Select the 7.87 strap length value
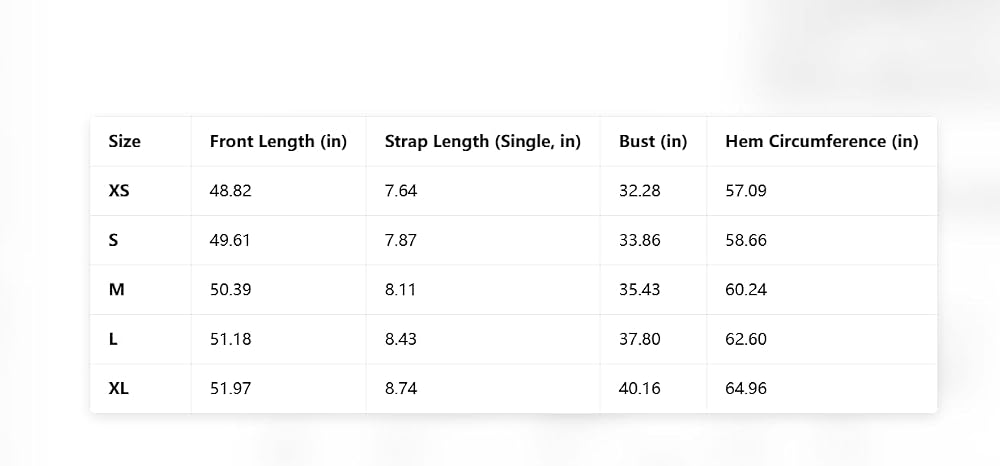The image size is (1000, 466). (x=401, y=240)
